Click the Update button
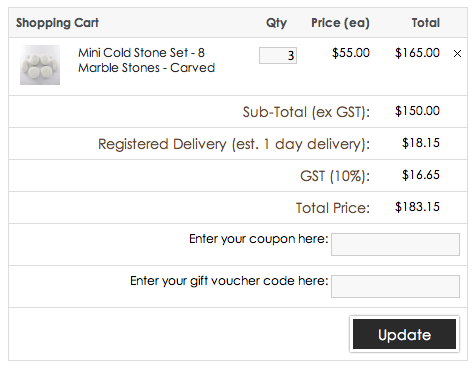Image resolution: width=476 pixels, height=366 pixels. [x=404, y=334]
